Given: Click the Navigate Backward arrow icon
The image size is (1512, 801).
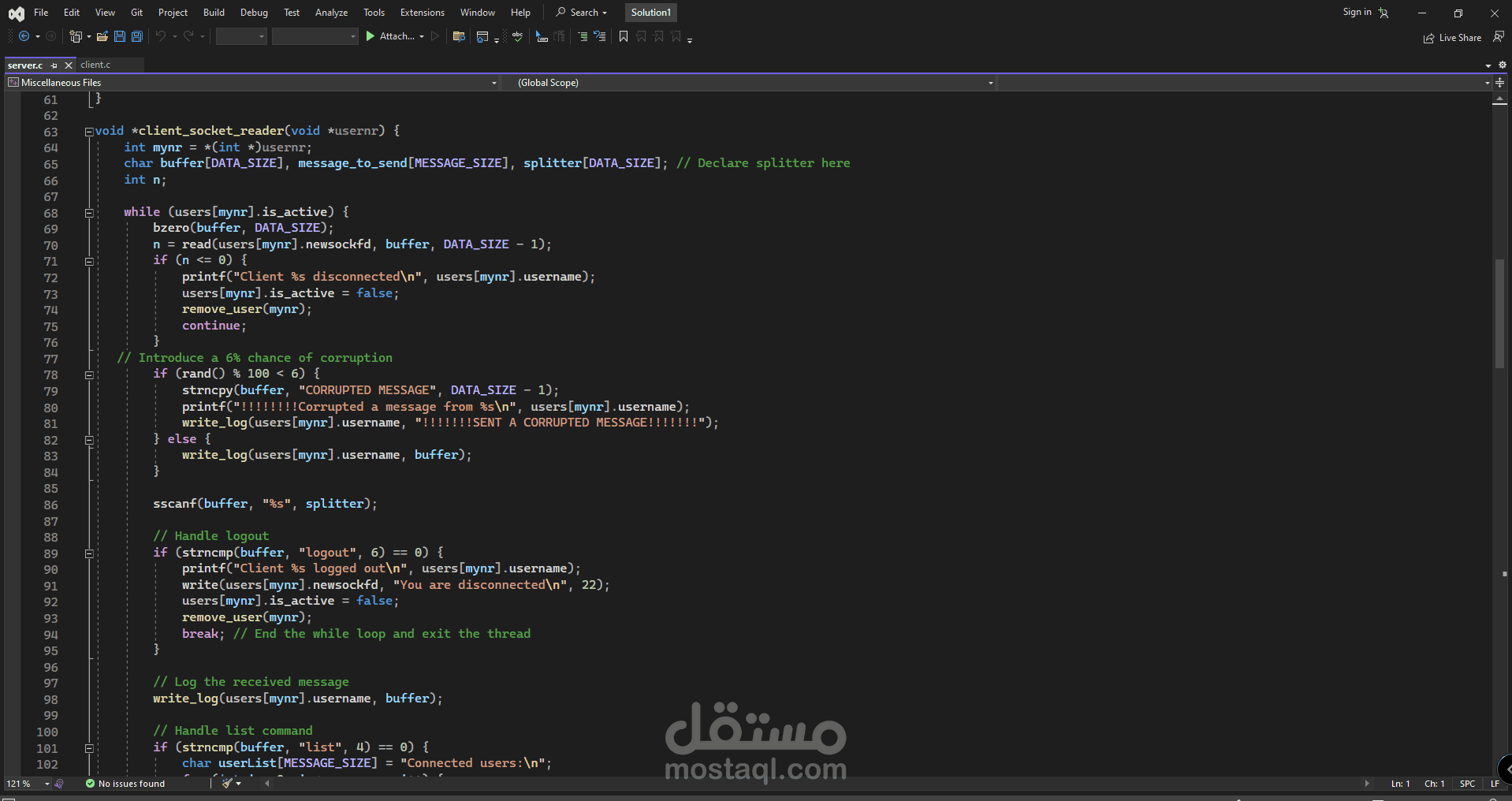Looking at the screenshot, I should 24,36.
